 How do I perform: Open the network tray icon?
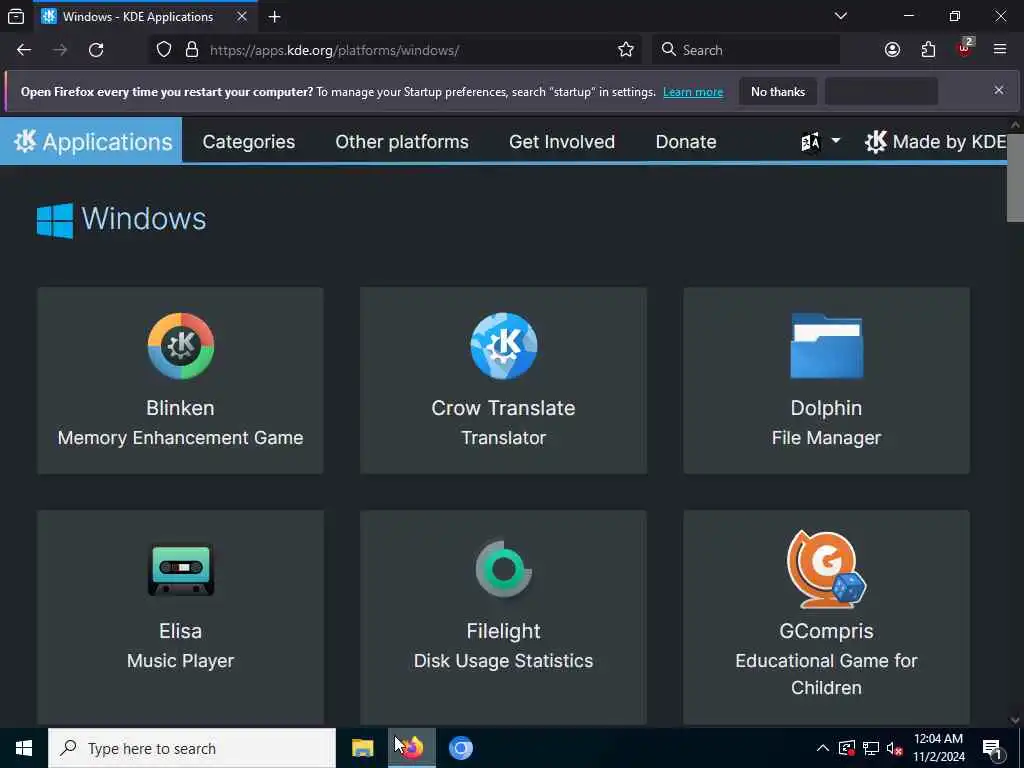871,748
